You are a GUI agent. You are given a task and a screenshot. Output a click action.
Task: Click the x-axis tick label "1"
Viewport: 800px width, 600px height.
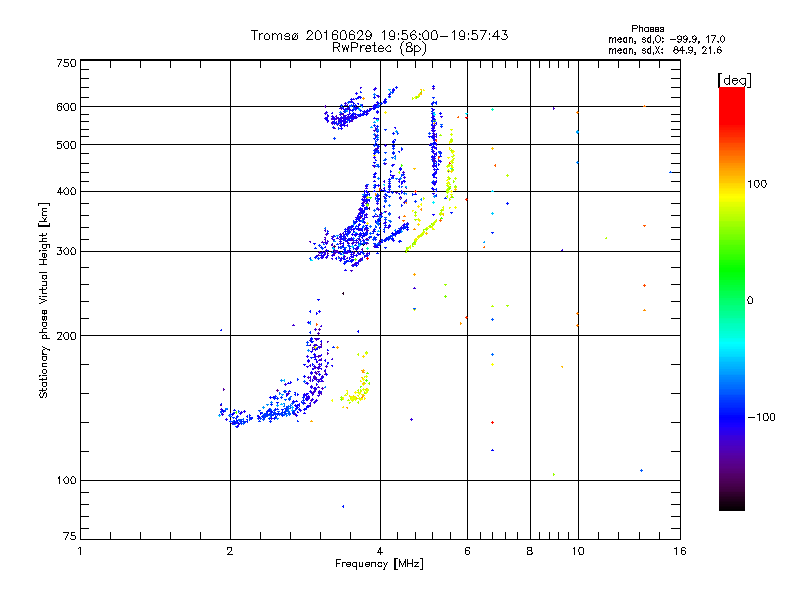80,551
